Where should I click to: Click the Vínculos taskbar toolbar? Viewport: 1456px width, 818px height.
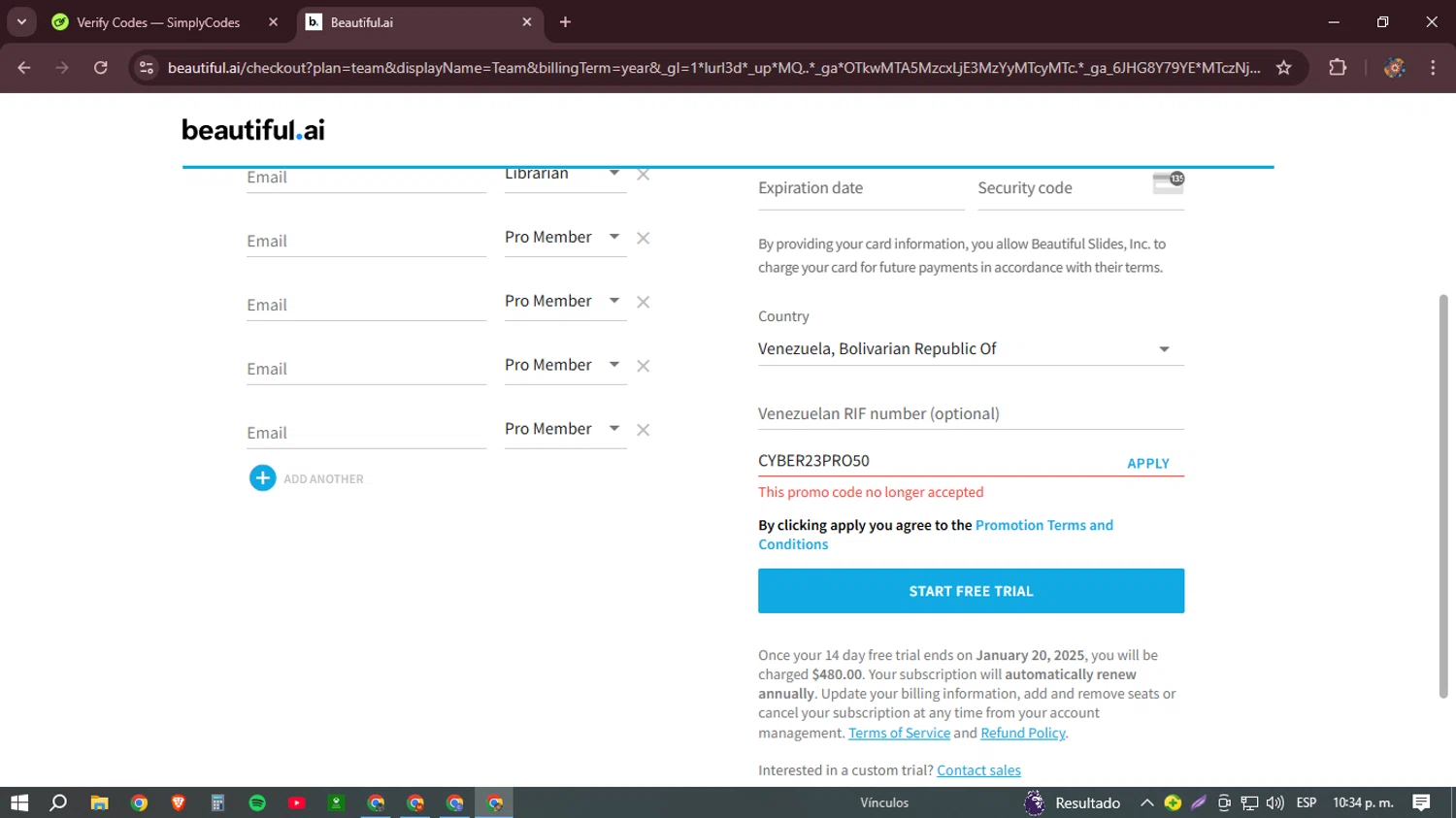pos(884,802)
